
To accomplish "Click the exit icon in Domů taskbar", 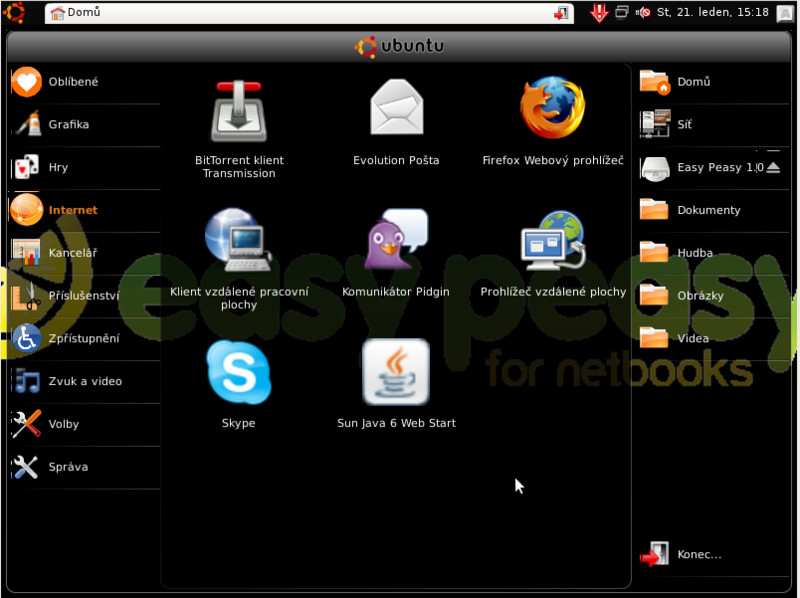I will point(561,13).
